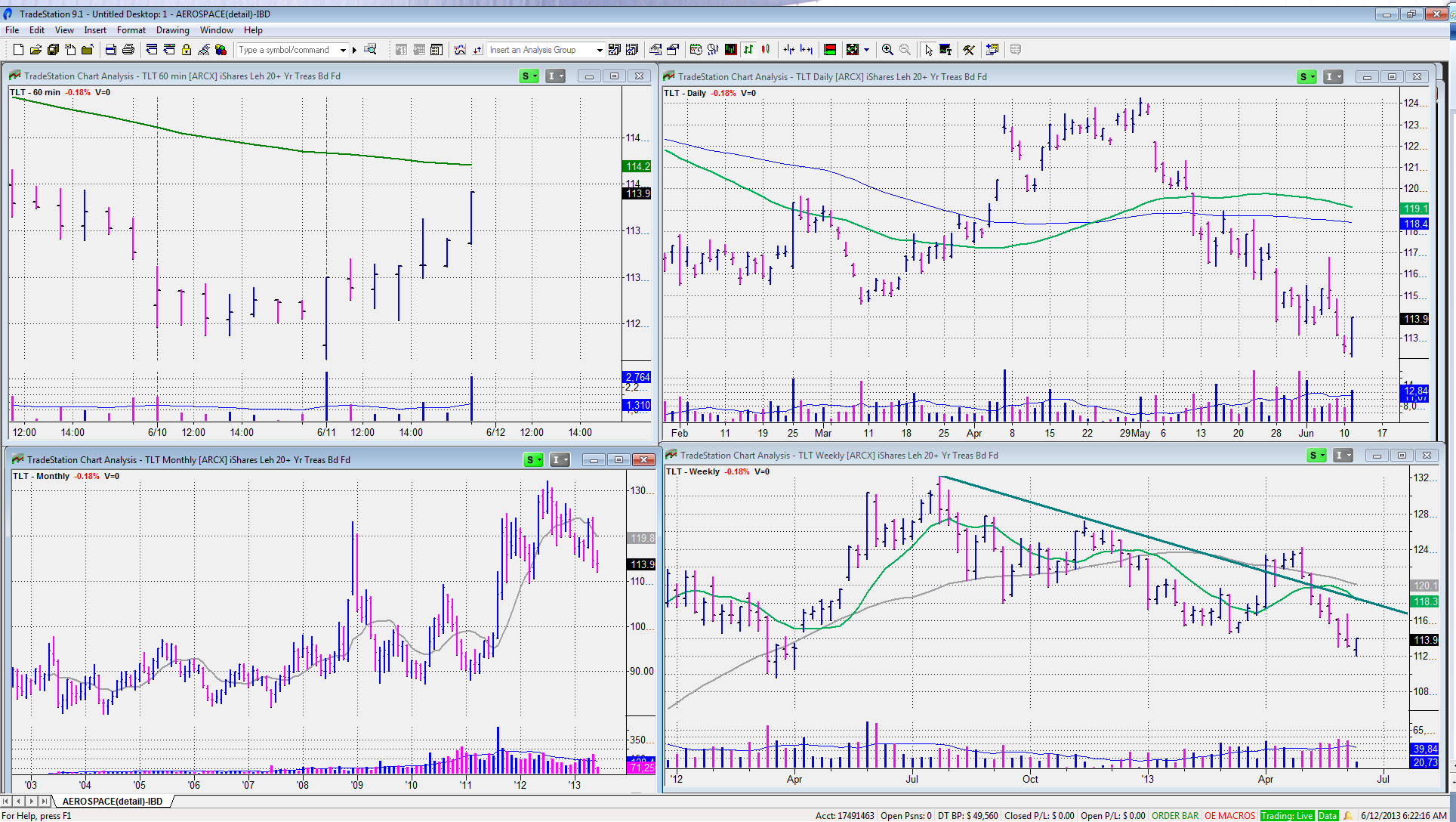Click the calendar table icon in the toolbar
This screenshot has width=1456, height=822.
tap(436, 50)
